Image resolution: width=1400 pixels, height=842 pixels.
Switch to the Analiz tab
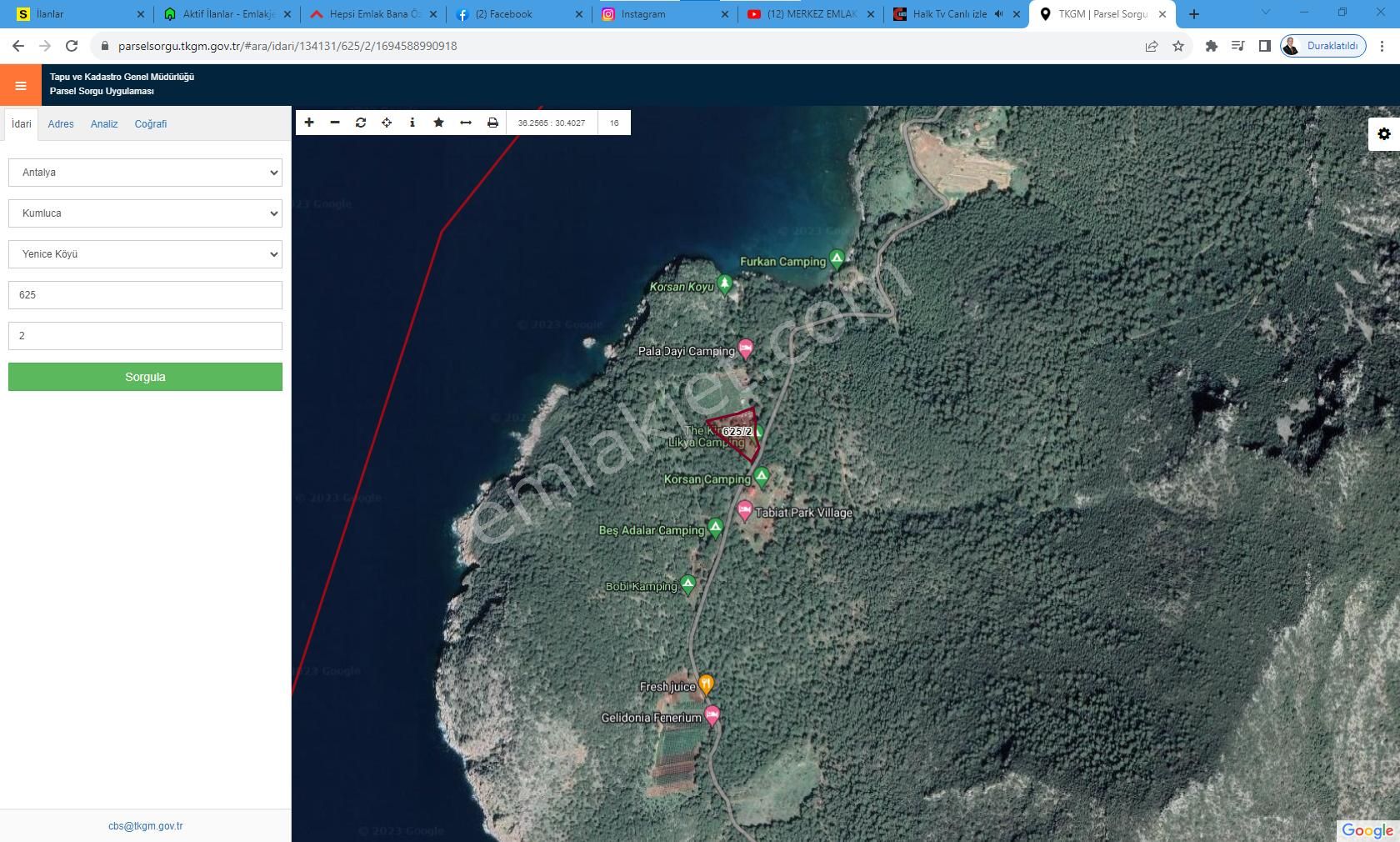[104, 123]
